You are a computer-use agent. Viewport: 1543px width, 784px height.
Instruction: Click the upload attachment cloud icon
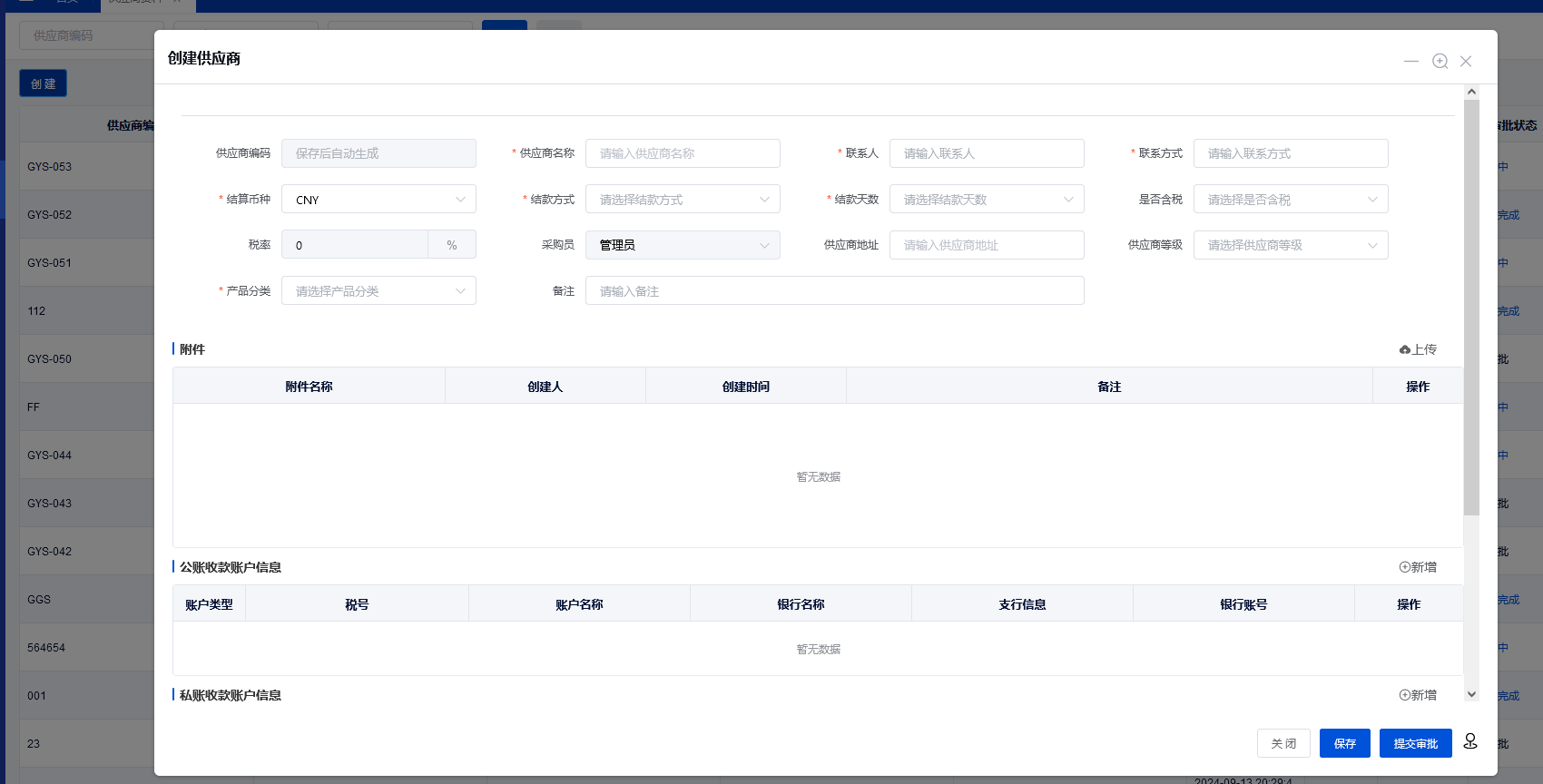[1405, 349]
